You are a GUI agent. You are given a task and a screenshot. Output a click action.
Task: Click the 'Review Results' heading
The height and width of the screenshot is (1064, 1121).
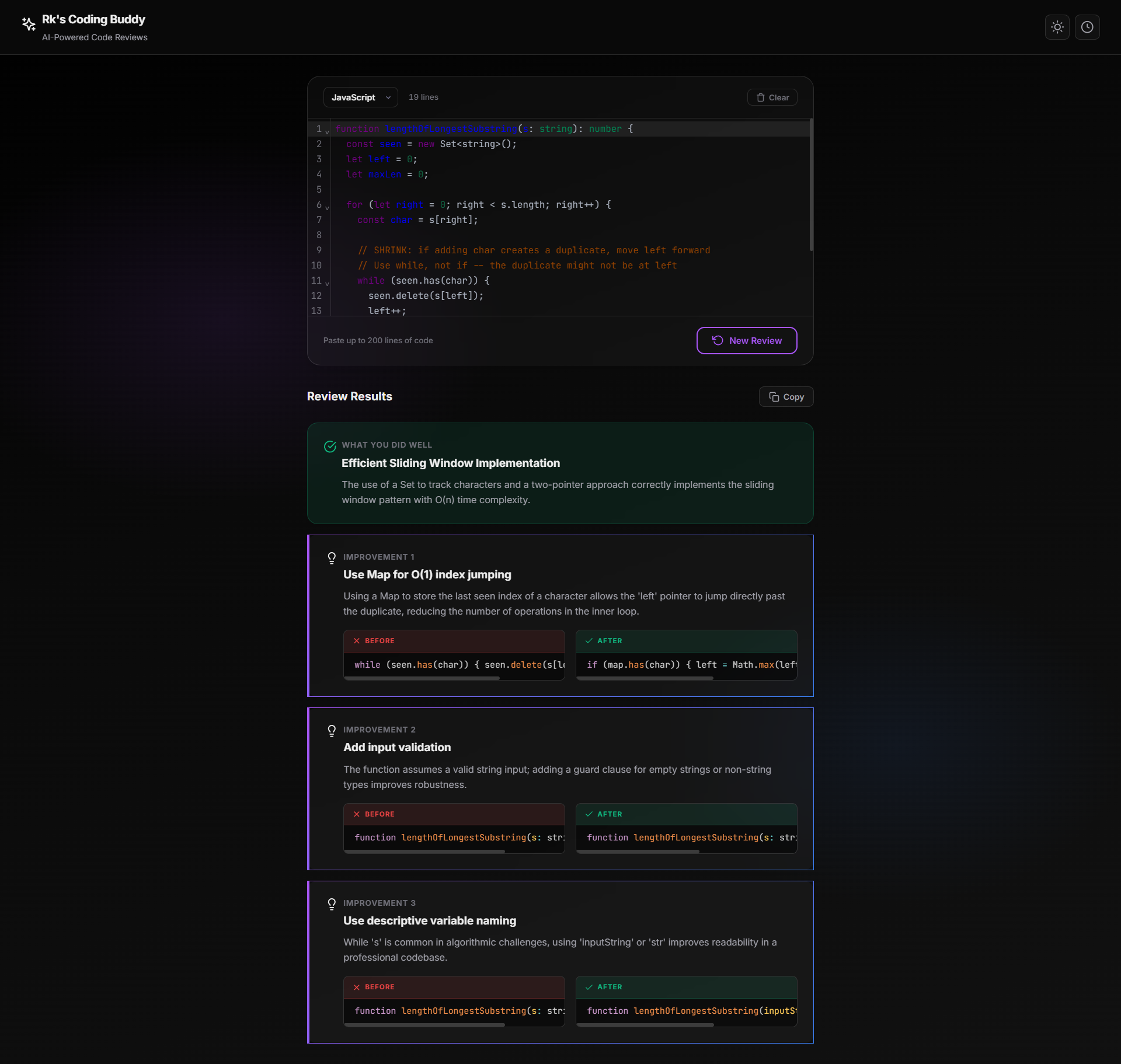point(349,396)
